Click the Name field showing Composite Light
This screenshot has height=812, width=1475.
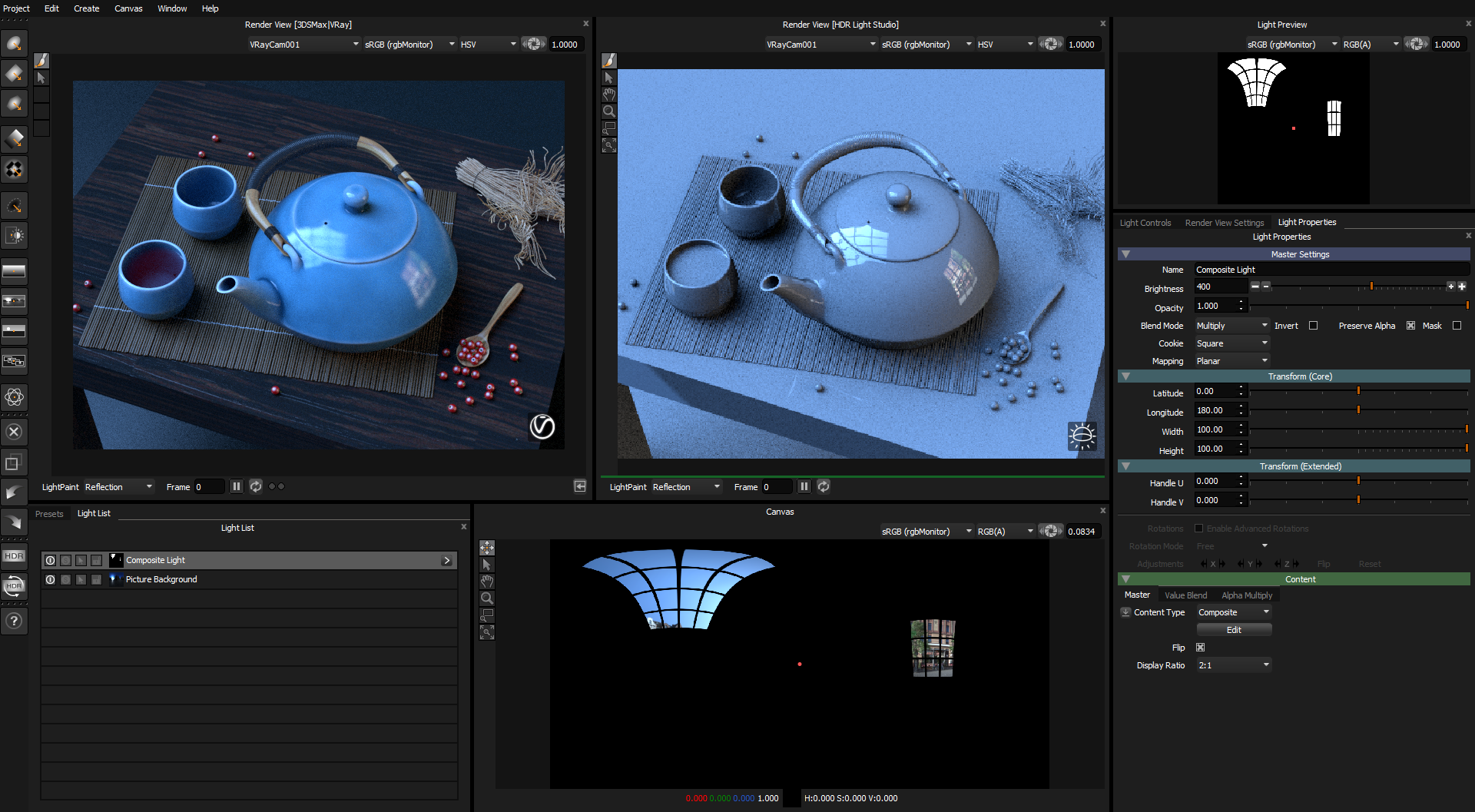(1331, 270)
